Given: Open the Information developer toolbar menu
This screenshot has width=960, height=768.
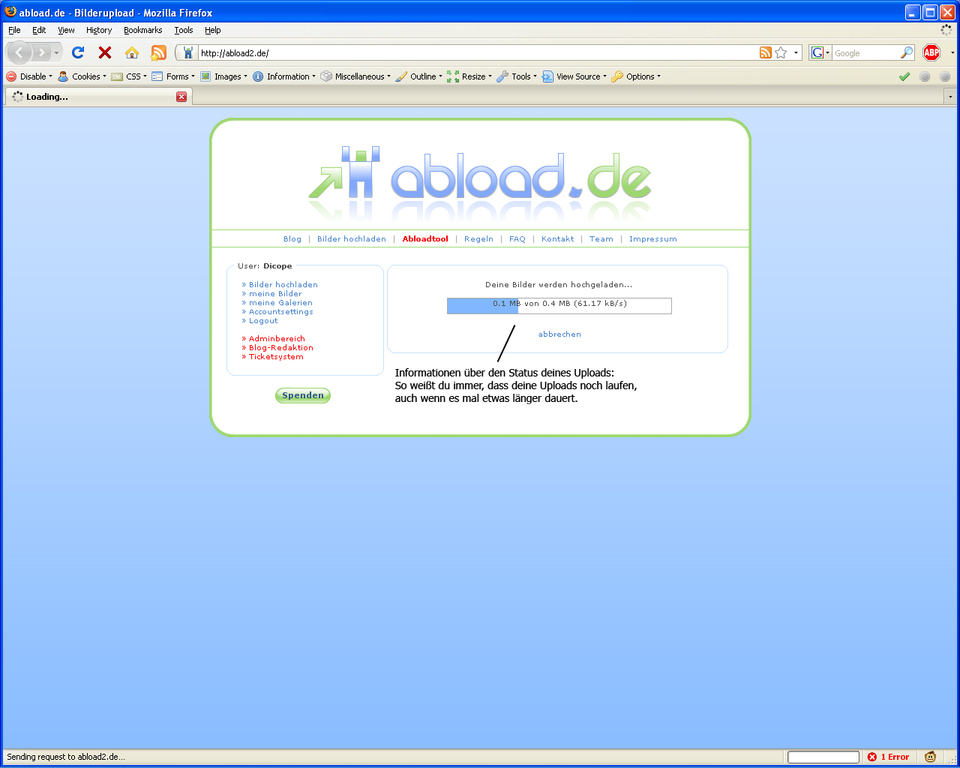Looking at the screenshot, I should (283, 77).
